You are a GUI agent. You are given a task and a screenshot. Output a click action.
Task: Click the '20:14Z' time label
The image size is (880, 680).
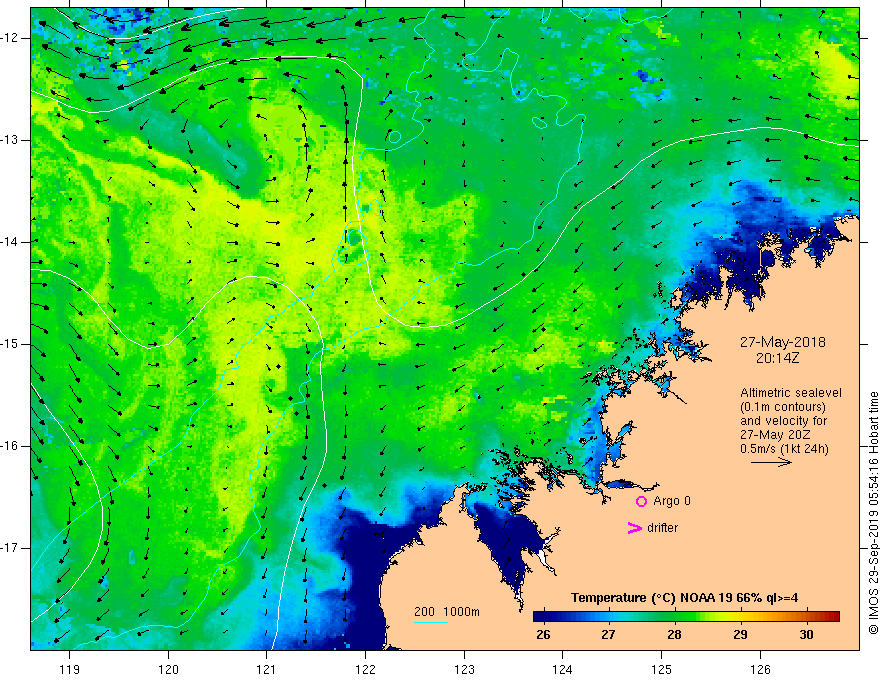(777, 358)
